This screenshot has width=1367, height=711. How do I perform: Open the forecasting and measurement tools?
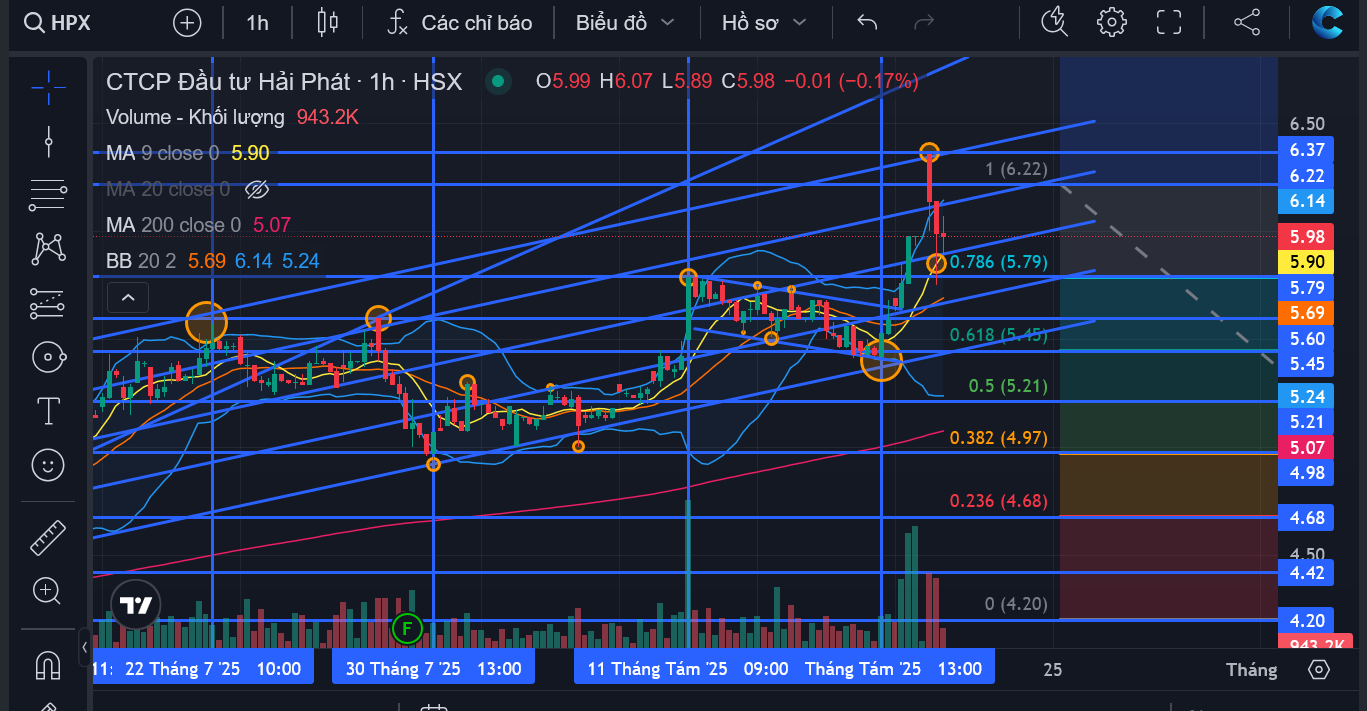click(48, 302)
